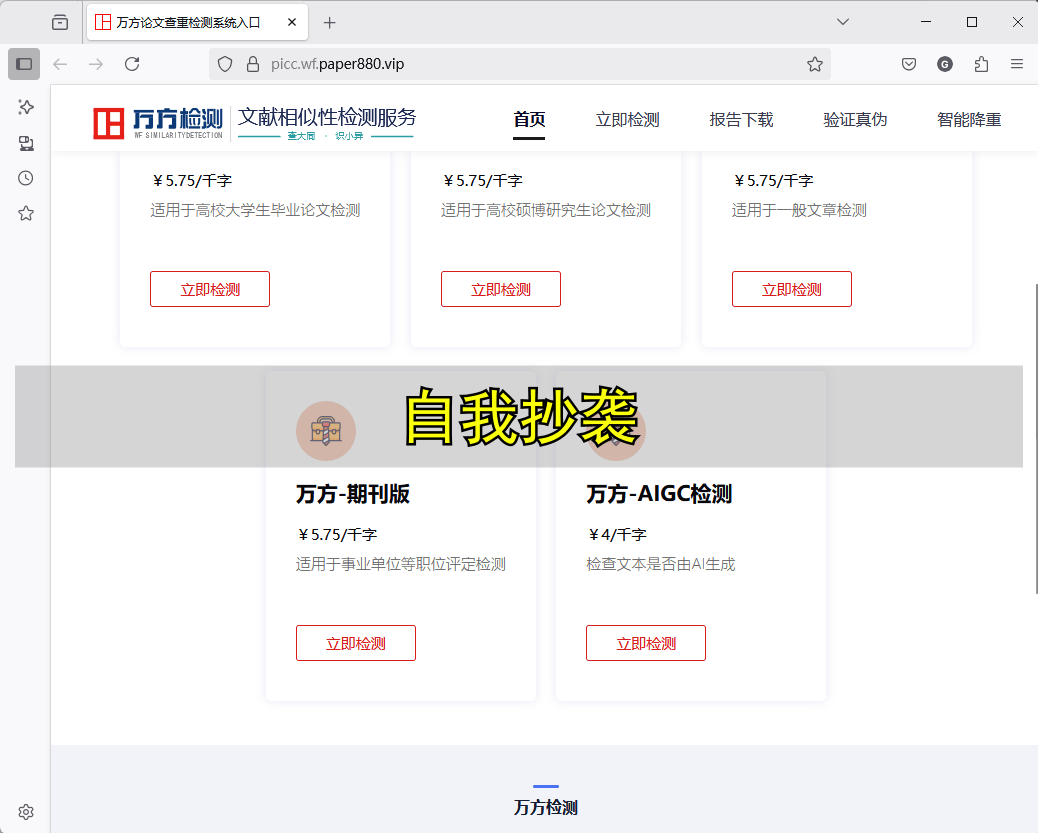Click the 万方-AIGC检测 card title
Image resolution: width=1038 pixels, height=833 pixels.
click(x=659, y=494)
